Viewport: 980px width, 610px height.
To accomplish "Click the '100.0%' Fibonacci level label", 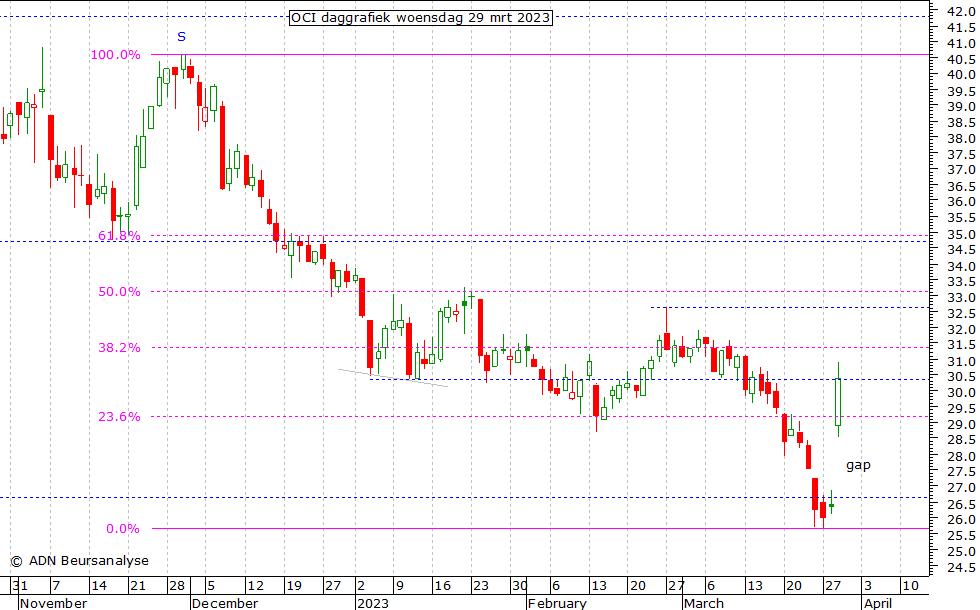I will point(116,55).
